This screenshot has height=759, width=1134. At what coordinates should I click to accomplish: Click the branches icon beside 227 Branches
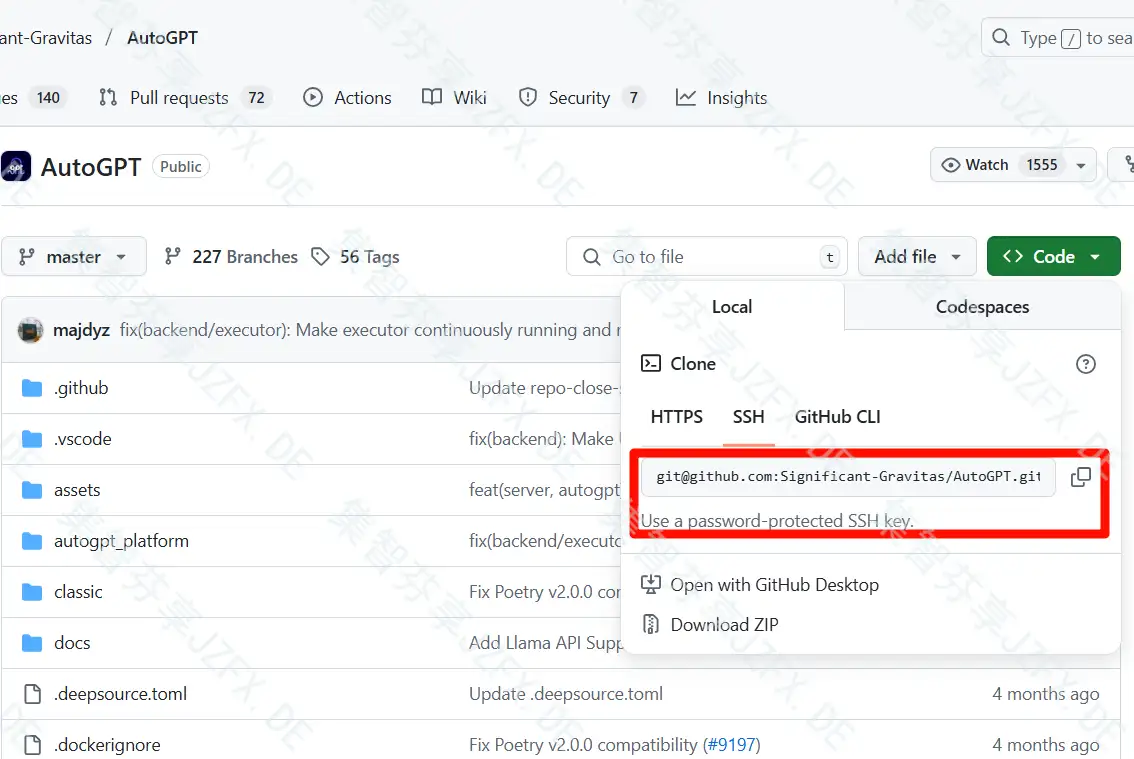pos(172,256)
